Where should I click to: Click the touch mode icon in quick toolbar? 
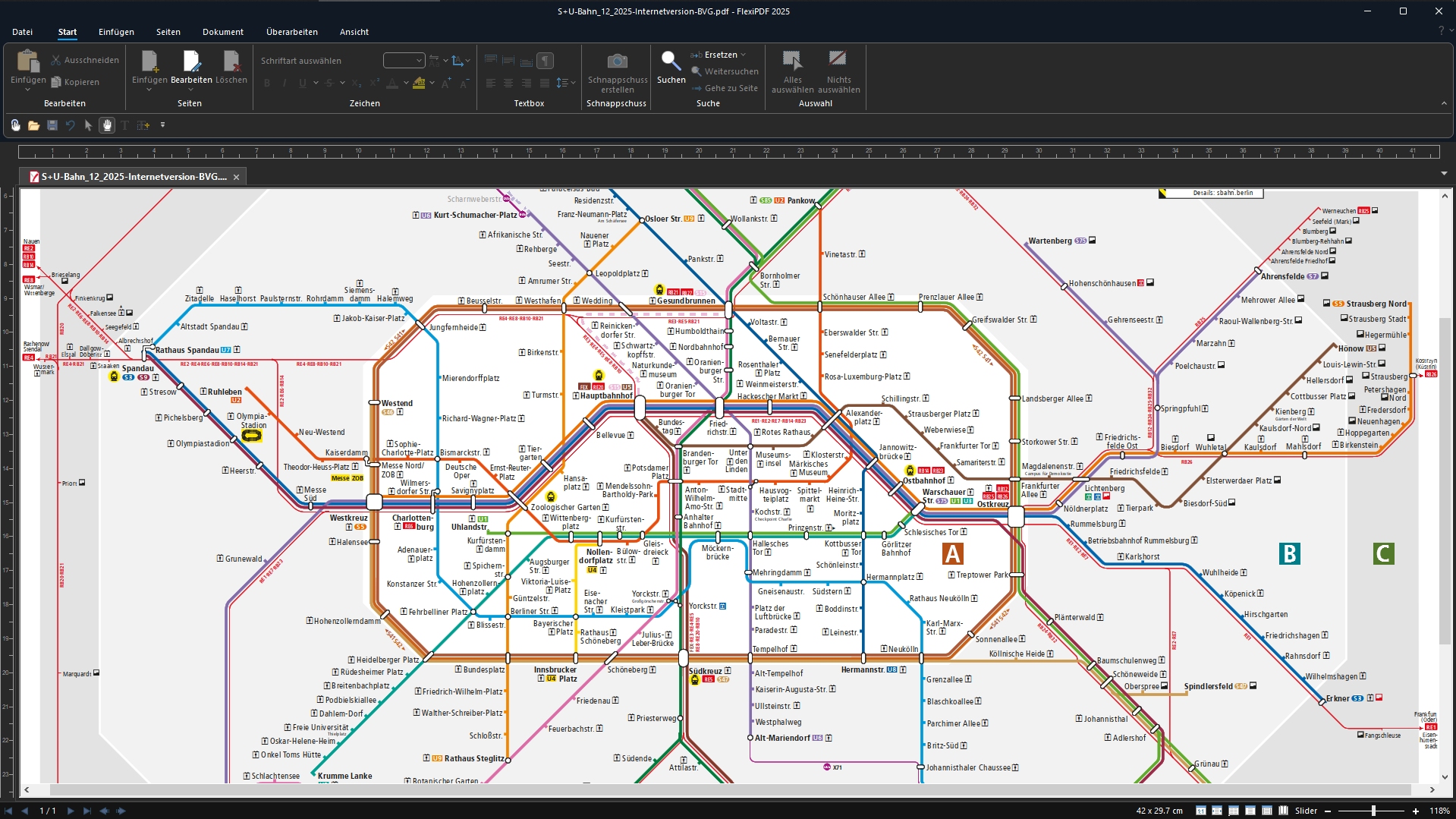(x=15, y=125)
